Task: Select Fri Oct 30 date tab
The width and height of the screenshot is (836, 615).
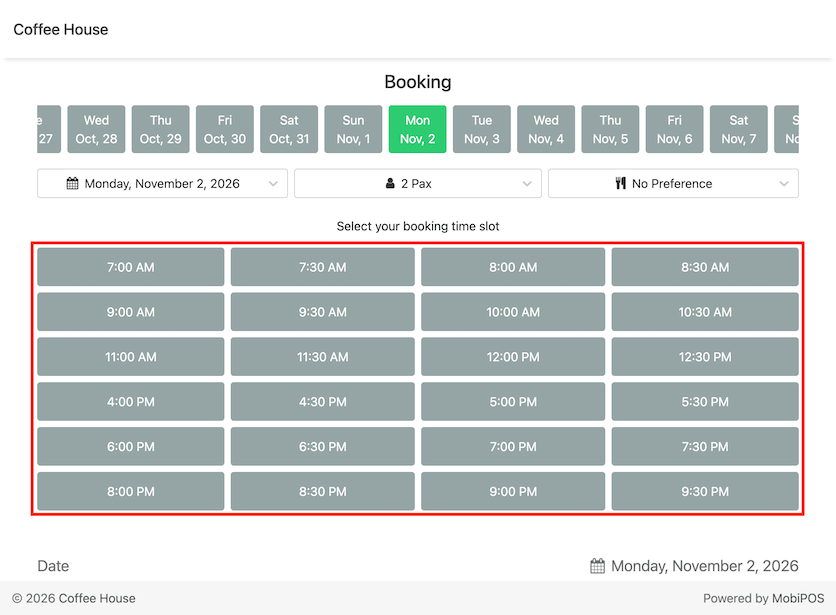Action: pyautogui.click(x=225, y=129)
